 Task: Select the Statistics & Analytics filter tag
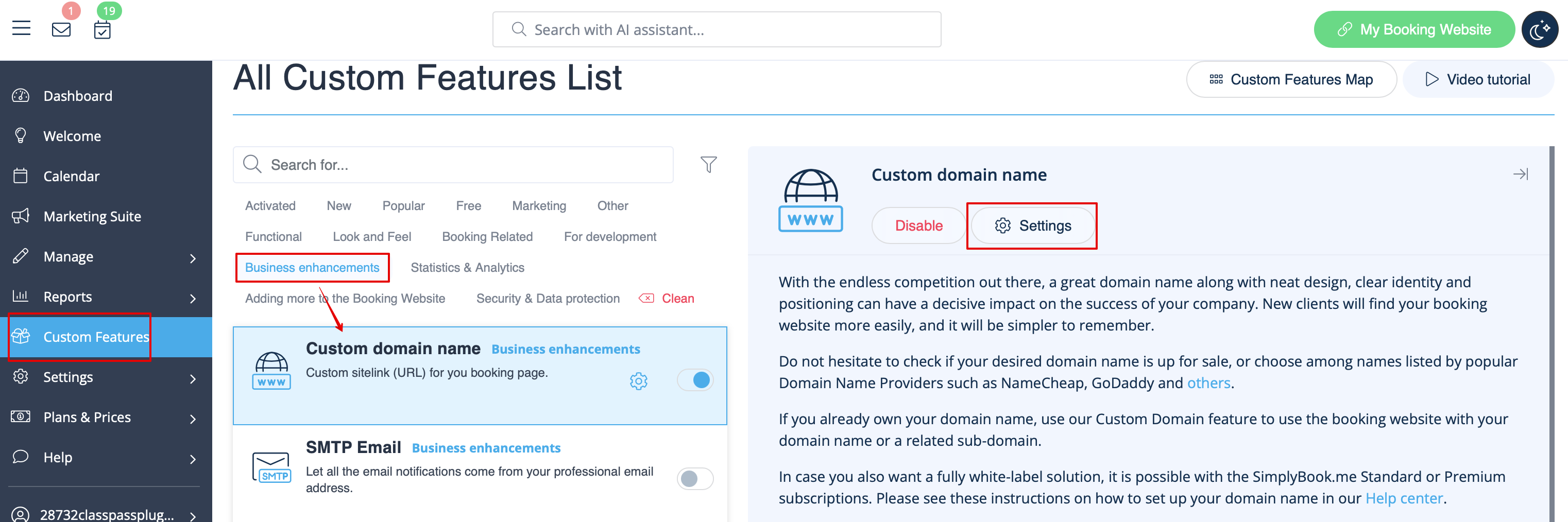tap(468, 268)
